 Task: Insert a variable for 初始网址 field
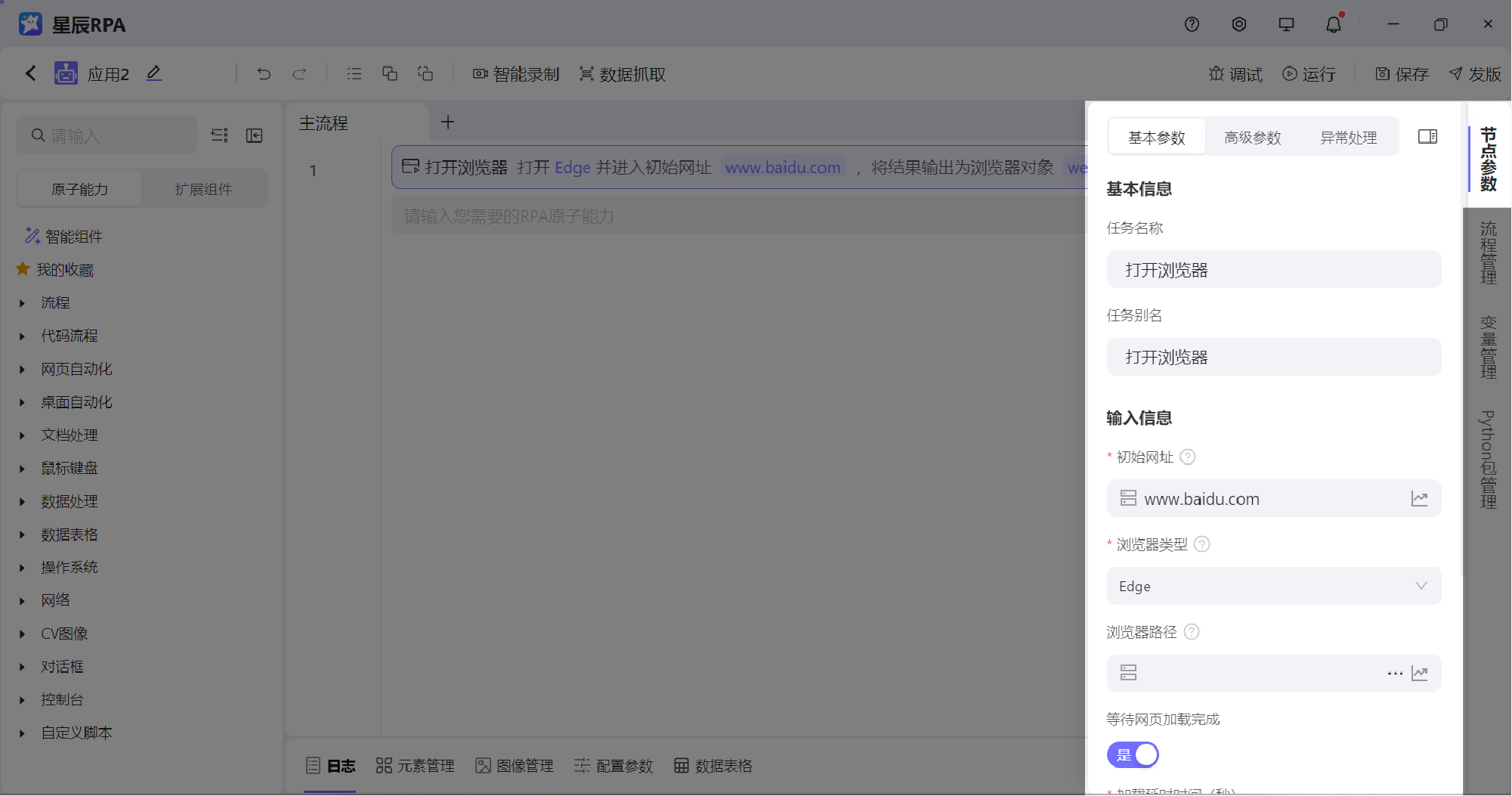click(1419, 498)
